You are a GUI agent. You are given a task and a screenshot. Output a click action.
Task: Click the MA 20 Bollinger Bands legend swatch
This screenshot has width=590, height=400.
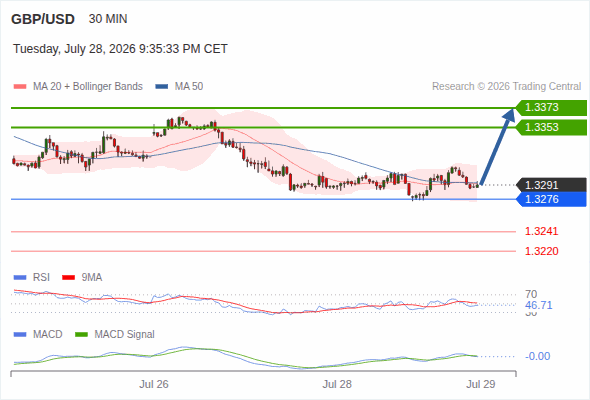(x=20, y=87)
